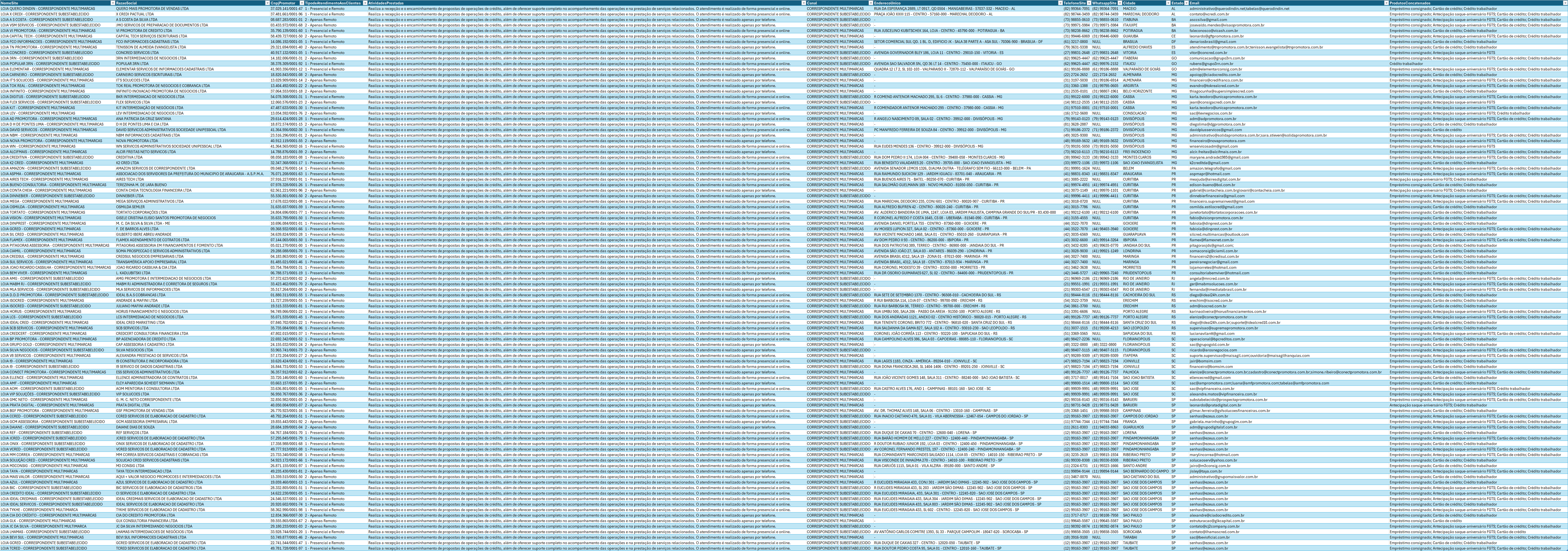Click the MARECHAL DEODORO city cell
The image size is (1568, 551).
[1141, 14]
